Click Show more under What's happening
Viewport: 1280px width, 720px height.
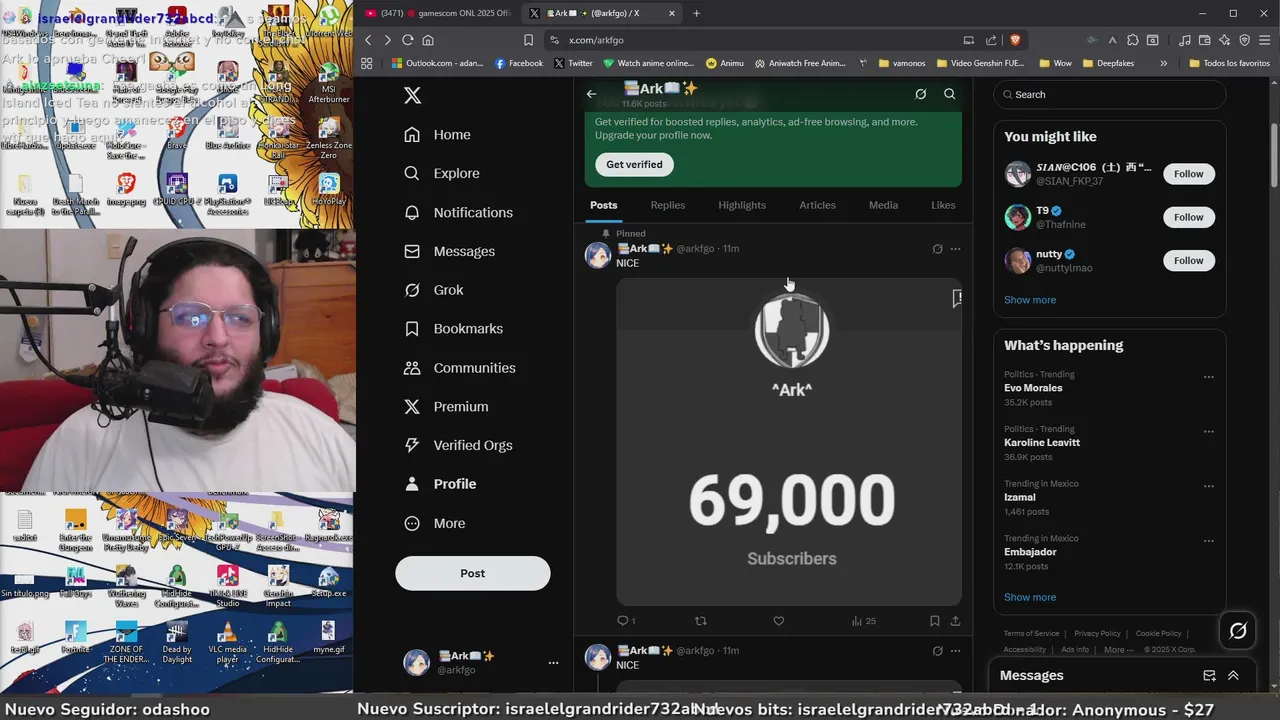click(1030, 597)
